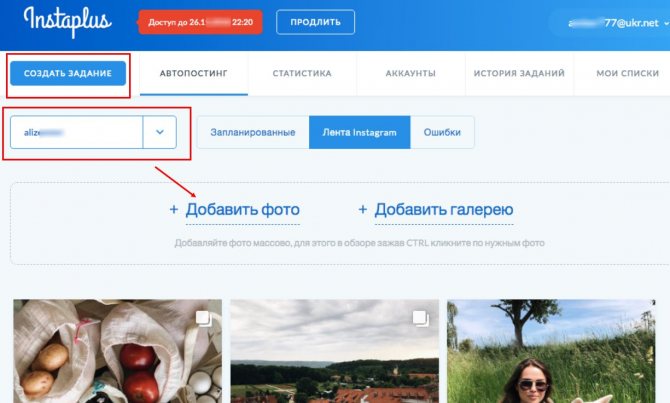Open the Аккаунты tab
670x403 pixels.
pyautogui.click(x=411, y=73)
